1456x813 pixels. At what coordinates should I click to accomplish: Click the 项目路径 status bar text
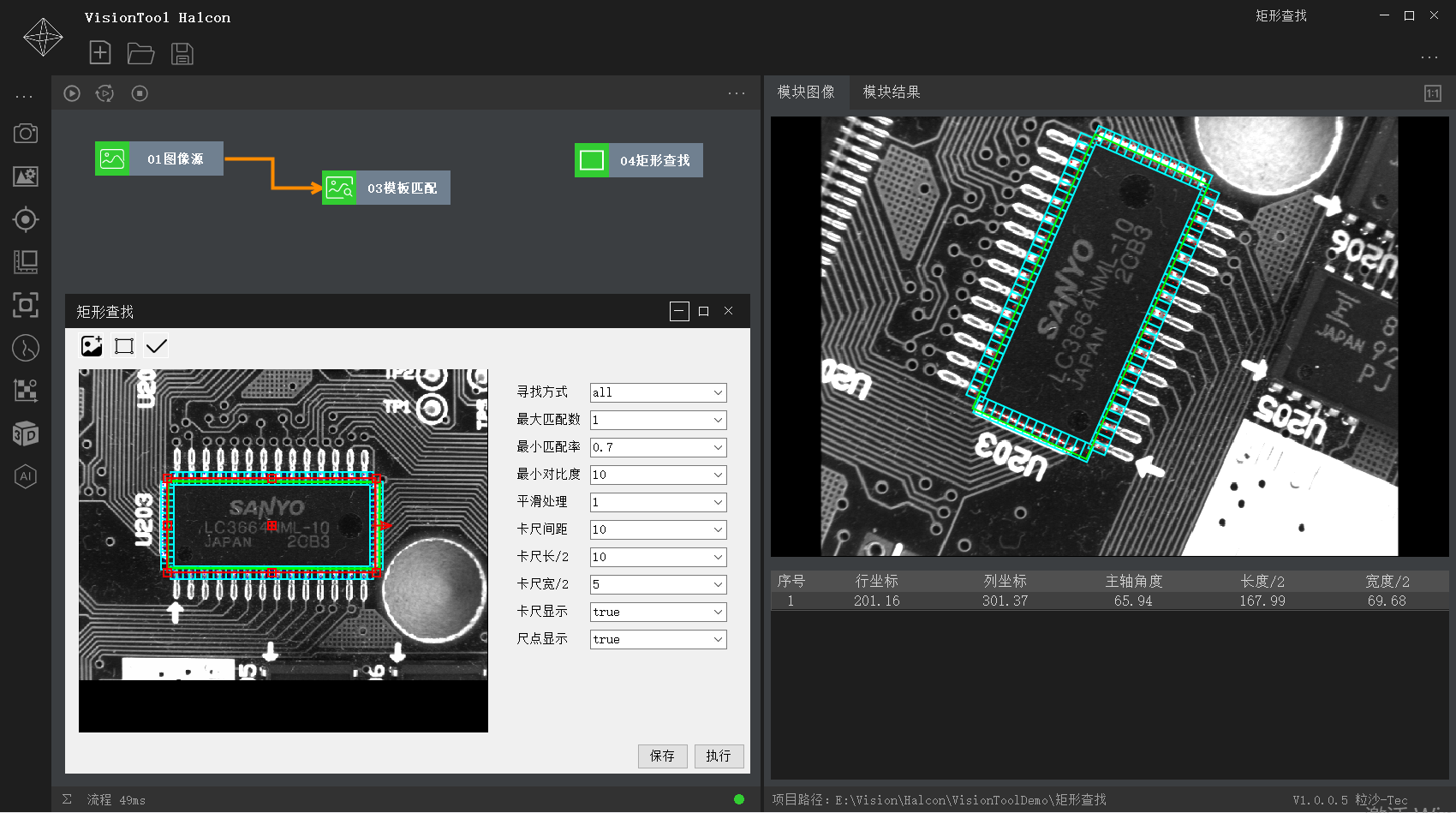940,799
